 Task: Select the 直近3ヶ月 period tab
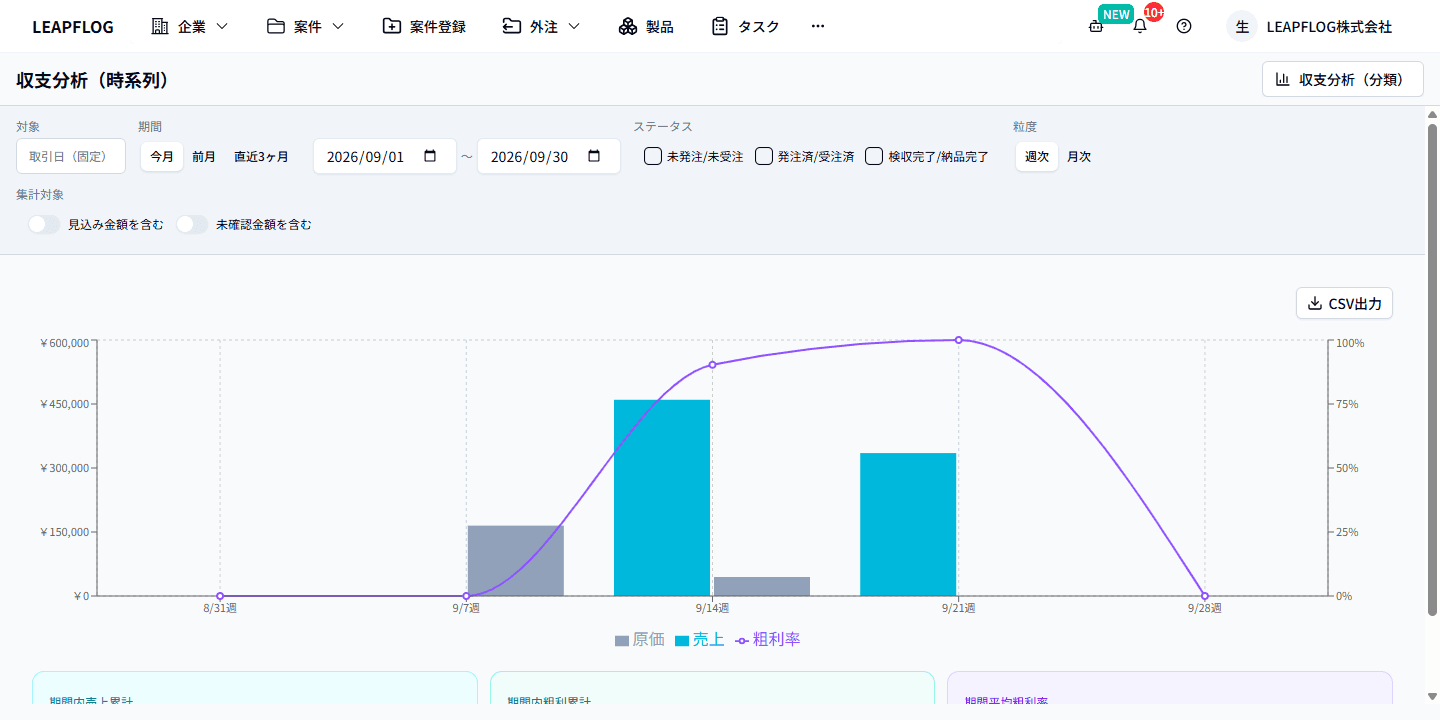tap(261, 156)
